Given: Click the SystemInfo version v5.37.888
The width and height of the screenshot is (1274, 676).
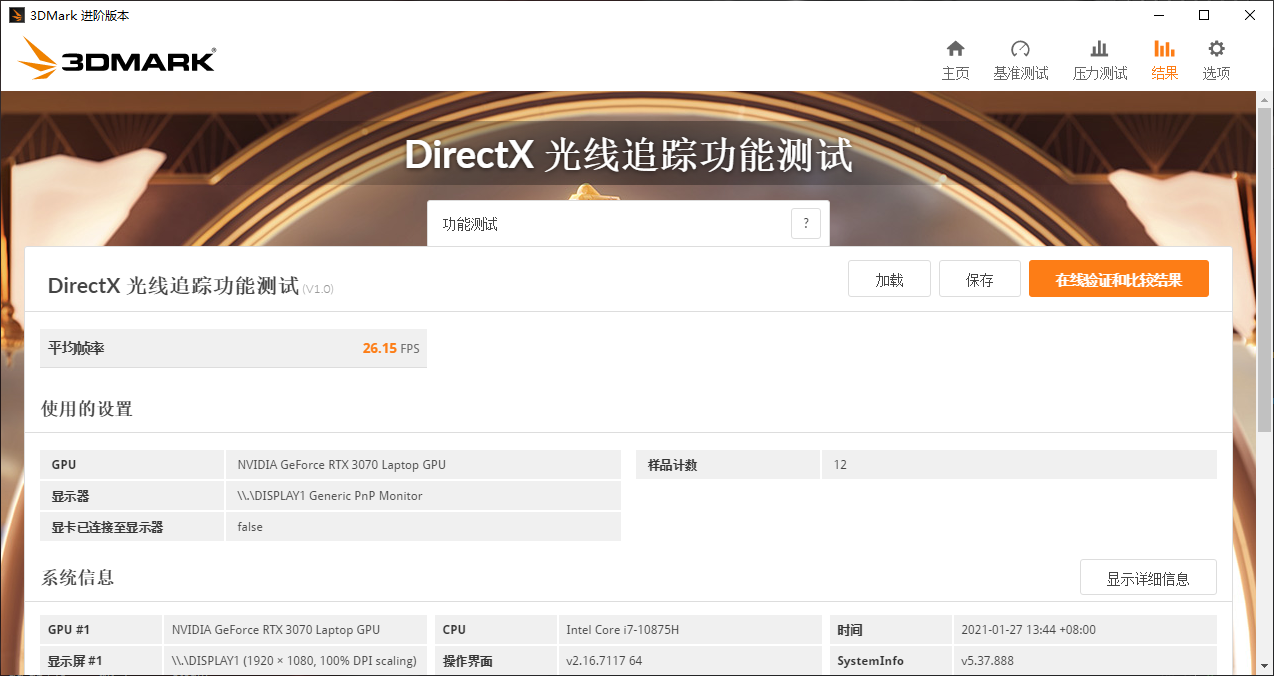Looking at the screenshot, I should click(x=987, y=661).
